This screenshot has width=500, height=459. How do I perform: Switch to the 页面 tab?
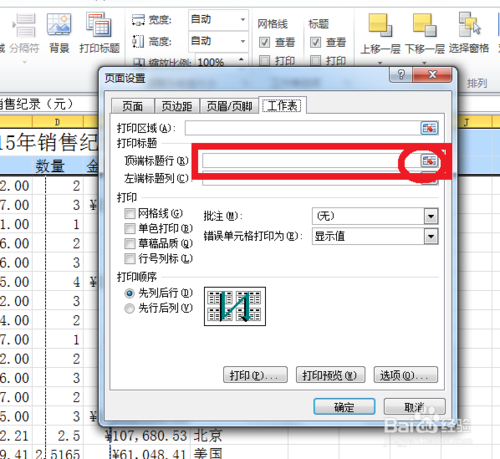[x=133, y=106]
